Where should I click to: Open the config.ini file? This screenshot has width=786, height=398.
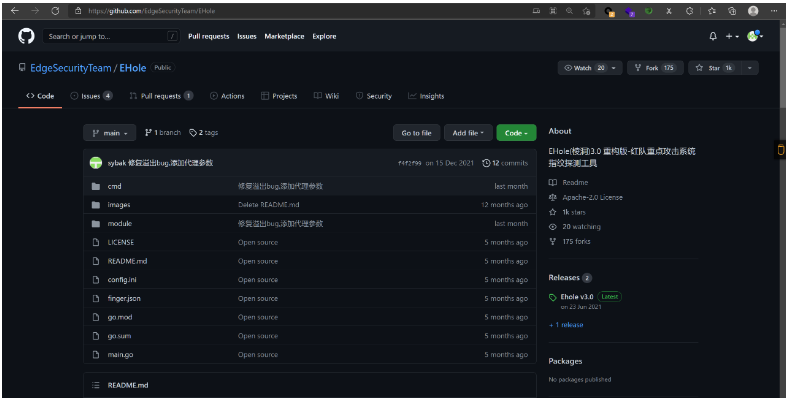point(122,280)
